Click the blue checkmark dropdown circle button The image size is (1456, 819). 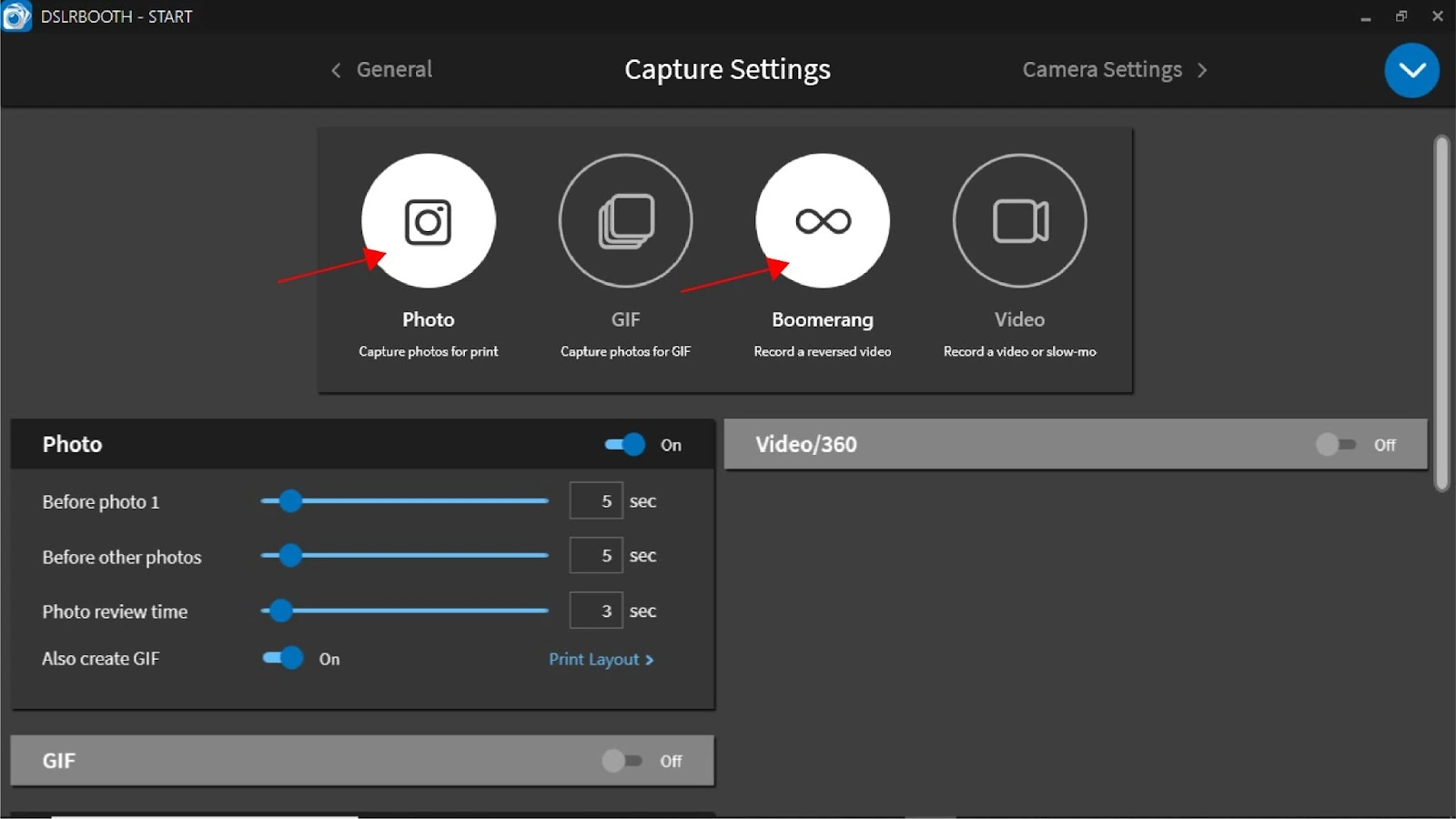pos(1411,70)
